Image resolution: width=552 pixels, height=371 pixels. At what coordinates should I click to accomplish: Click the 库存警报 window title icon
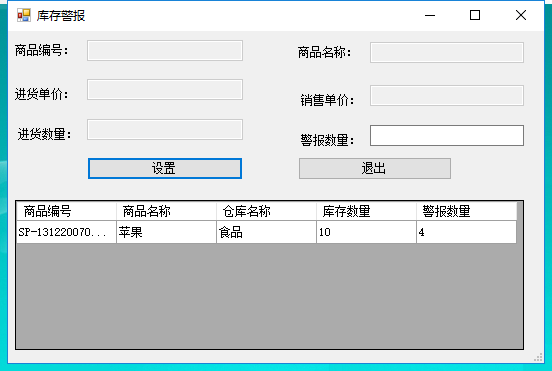pyautogui.click(x=24, y=15)
